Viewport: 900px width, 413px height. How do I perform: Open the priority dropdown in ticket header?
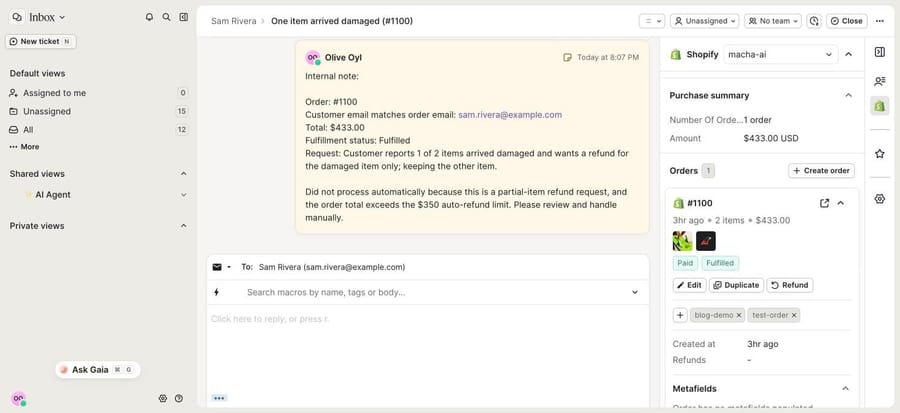[x=651, y=21]
